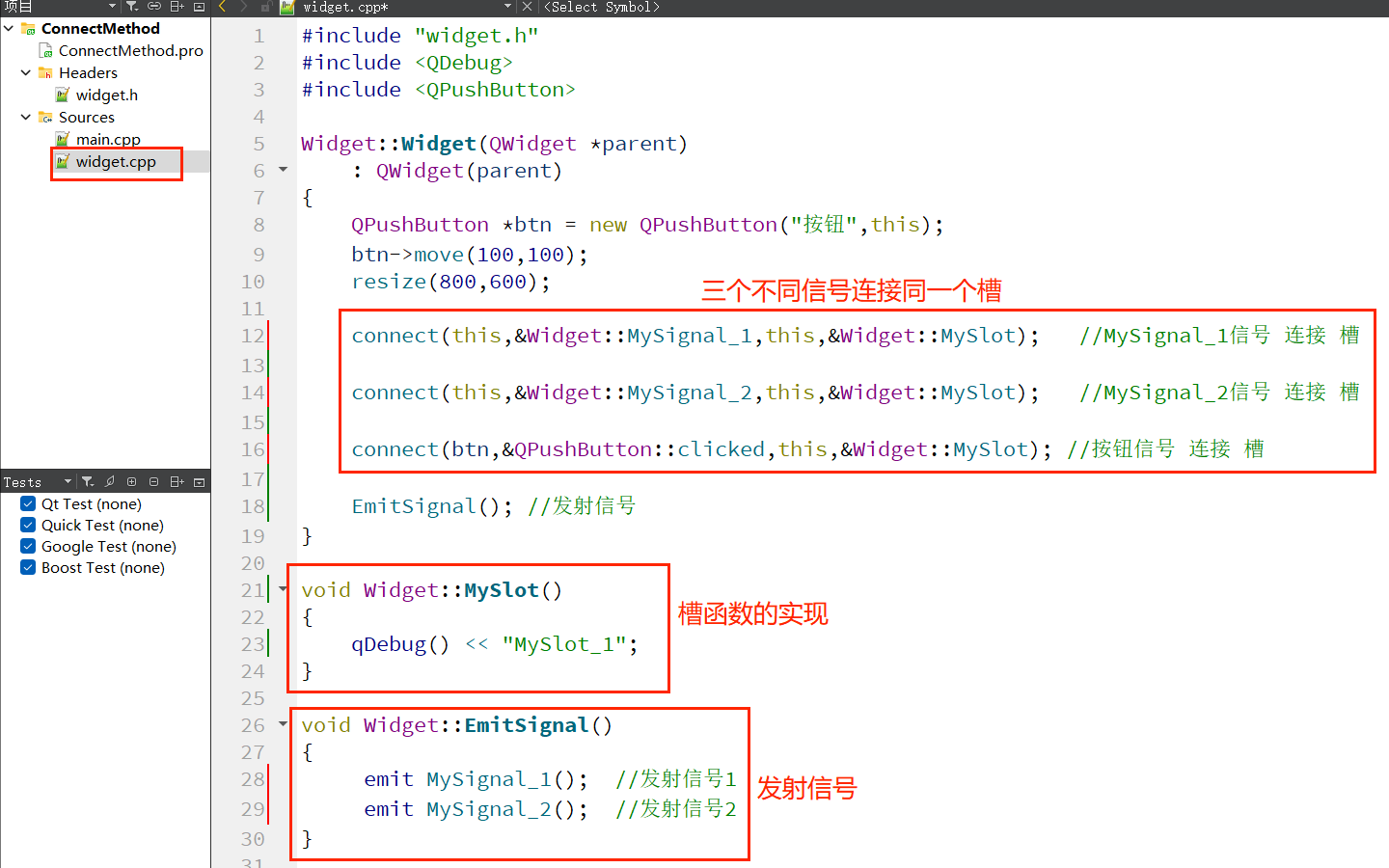Open filter menu in Tests pane

88,481
